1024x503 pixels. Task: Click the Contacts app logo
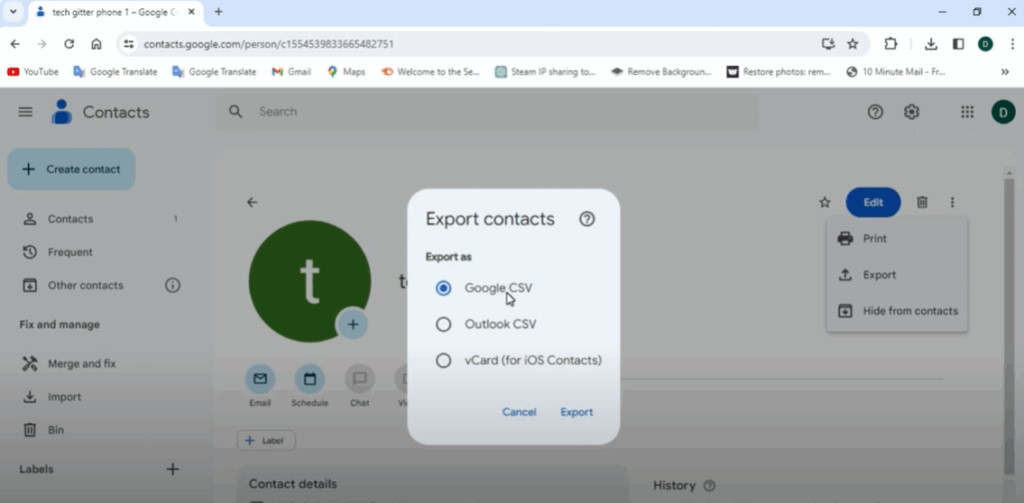pos(61,112)
